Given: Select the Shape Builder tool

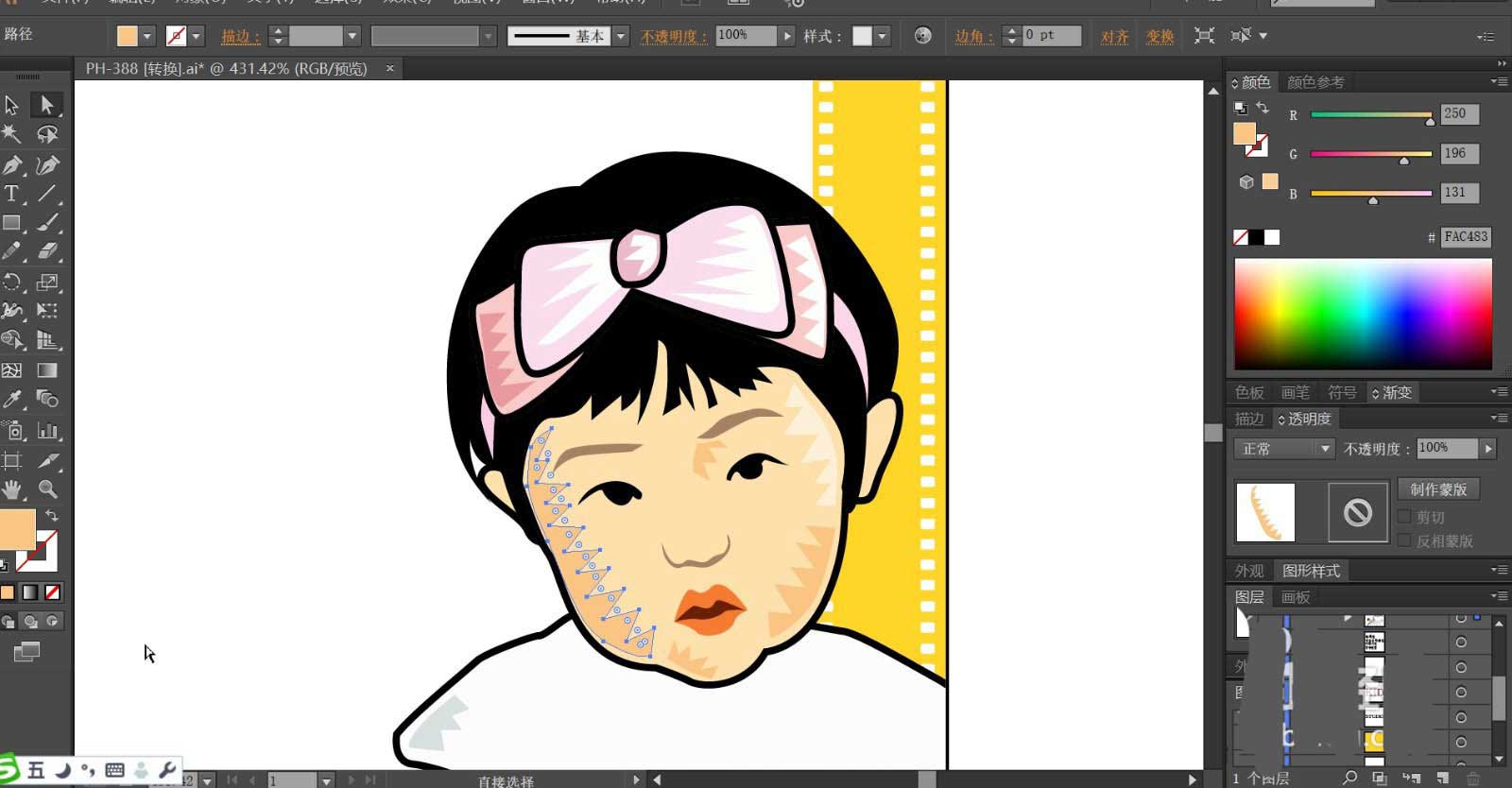Looking at the screenshot, I should (12, 340).
